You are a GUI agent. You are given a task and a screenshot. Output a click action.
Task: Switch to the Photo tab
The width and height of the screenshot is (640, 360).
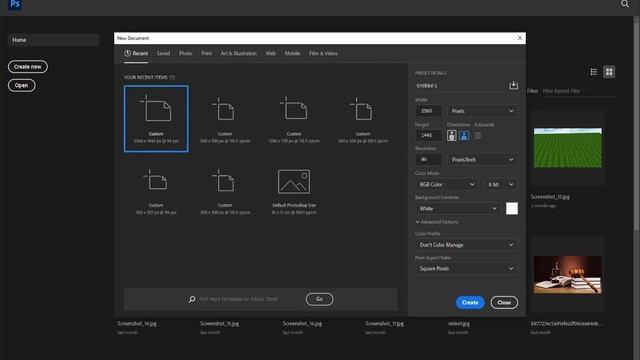point(186,53)
